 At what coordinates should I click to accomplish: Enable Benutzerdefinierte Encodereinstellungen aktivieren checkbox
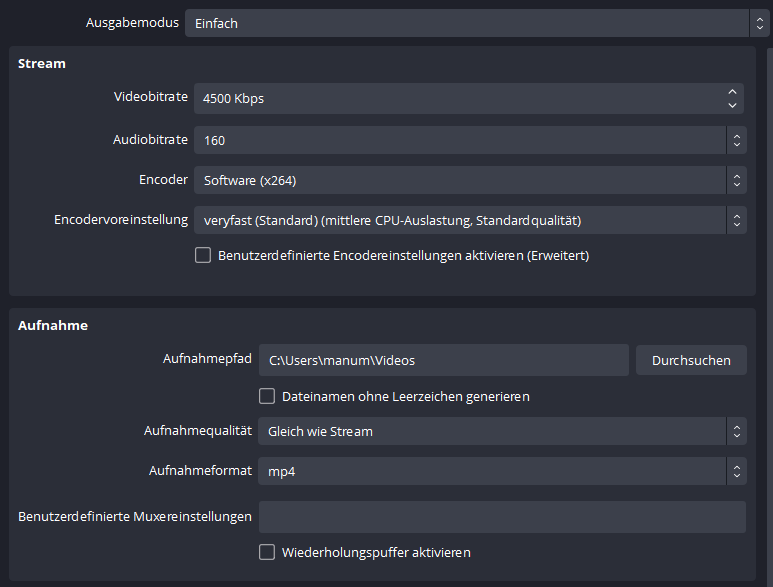point(203,255)
